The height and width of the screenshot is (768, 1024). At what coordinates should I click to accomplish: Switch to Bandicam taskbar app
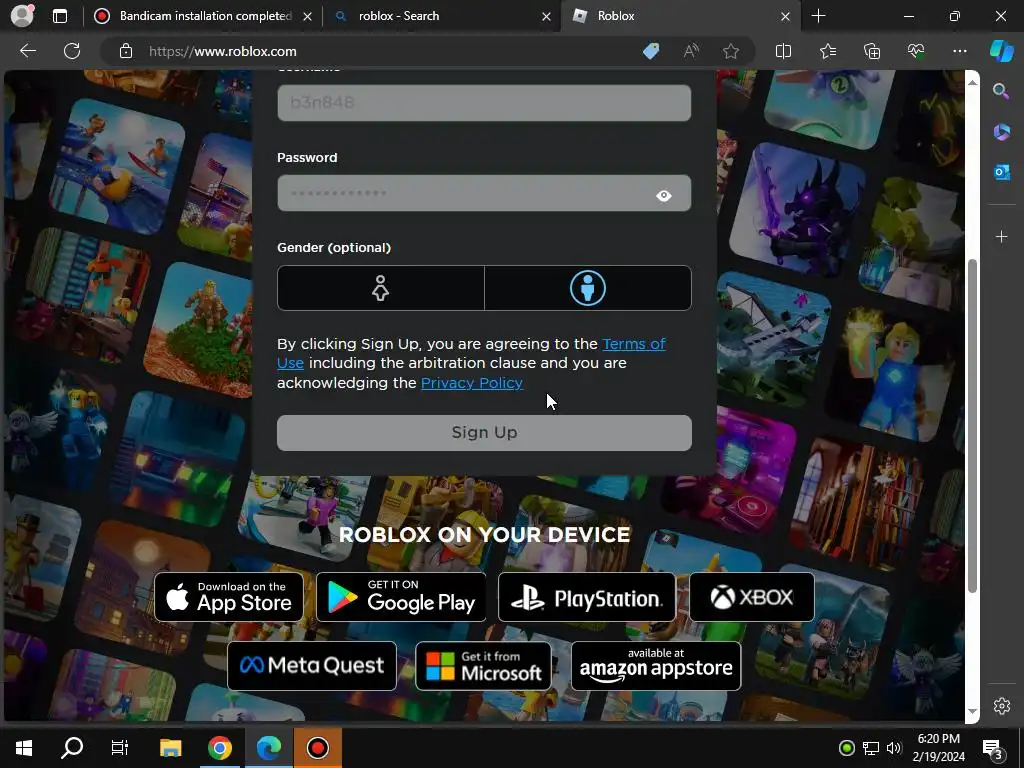[318, 748]
